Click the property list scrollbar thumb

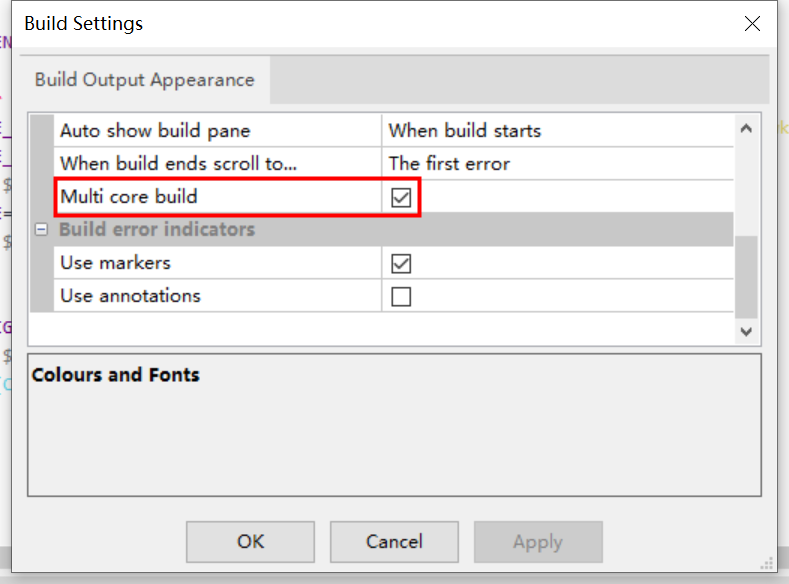pyautogui.click(x=746, y=275)
